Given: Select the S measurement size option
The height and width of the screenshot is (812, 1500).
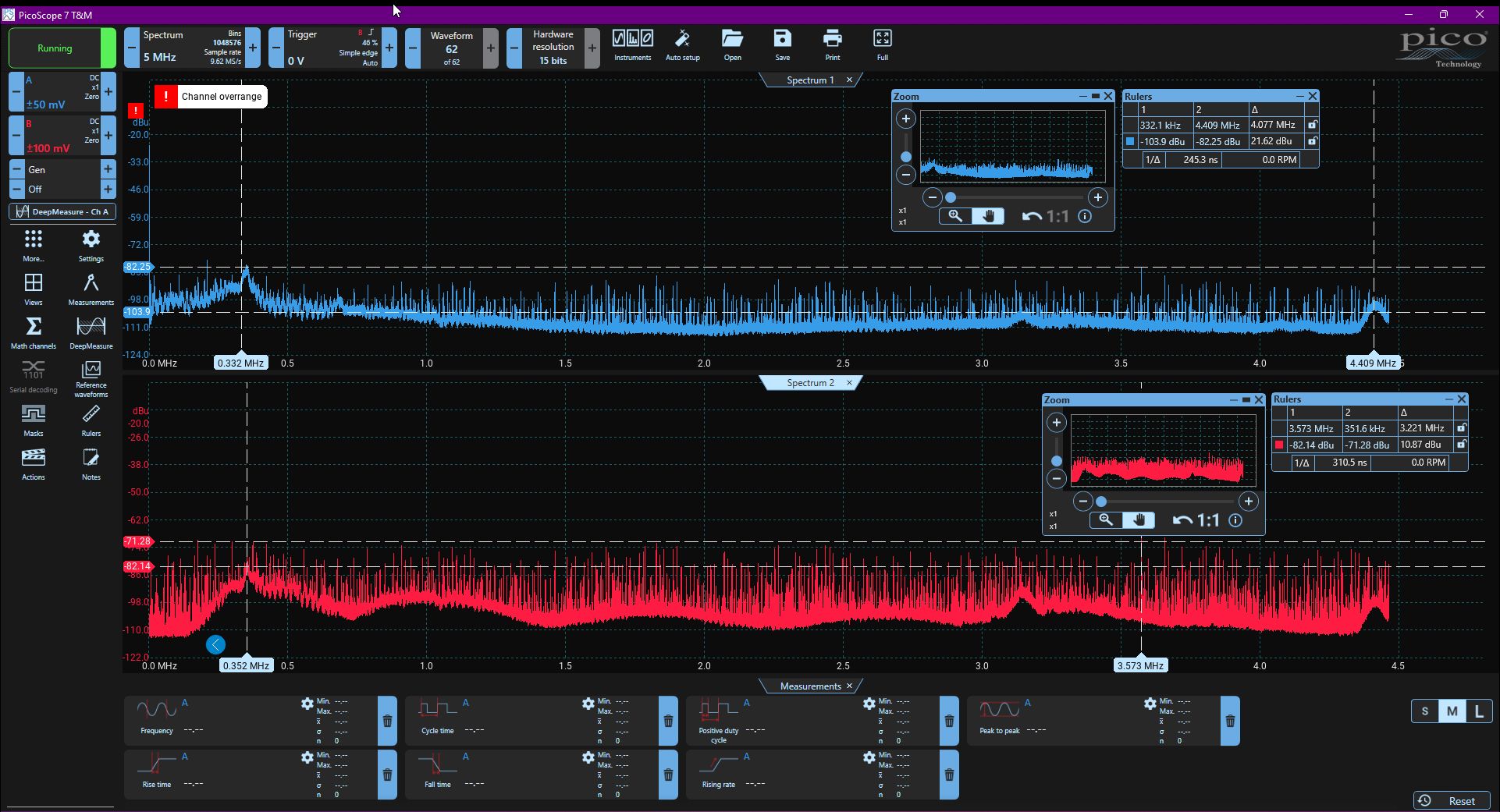Looking at the screenshot, I should coord(1424,711).
